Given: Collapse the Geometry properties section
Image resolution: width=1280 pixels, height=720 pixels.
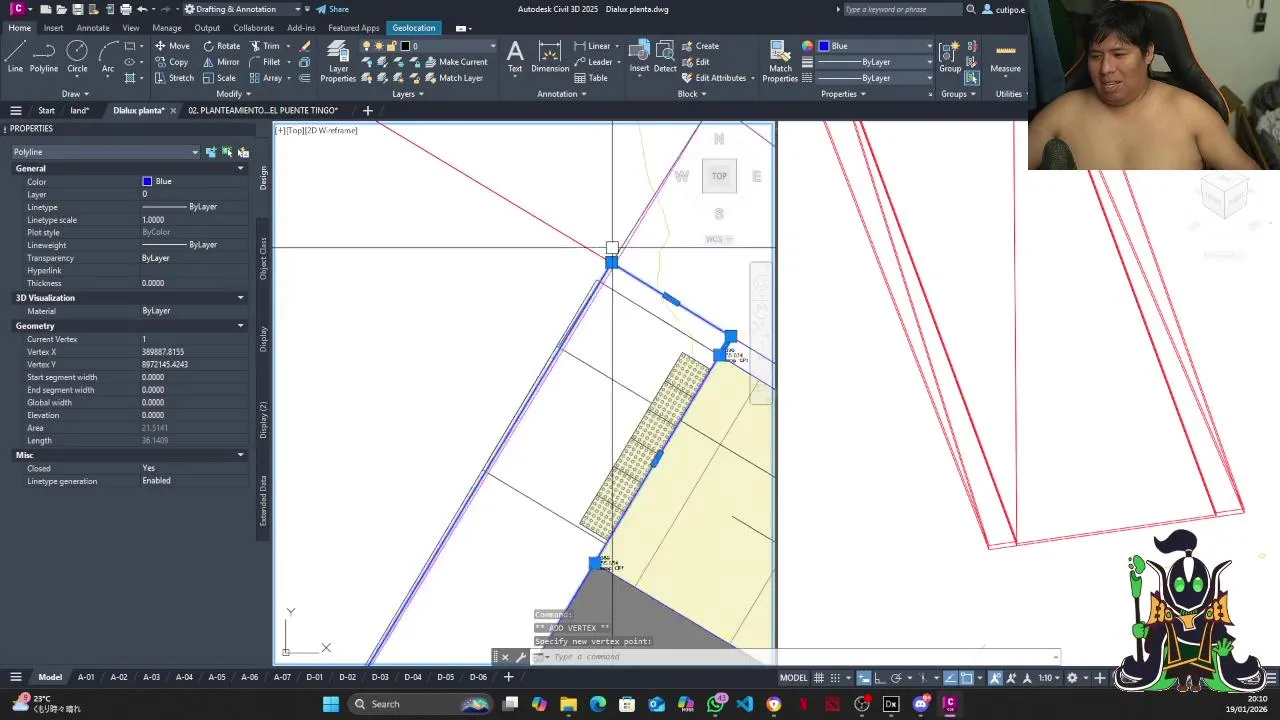Looking at the screenshot, I should 240,326.
